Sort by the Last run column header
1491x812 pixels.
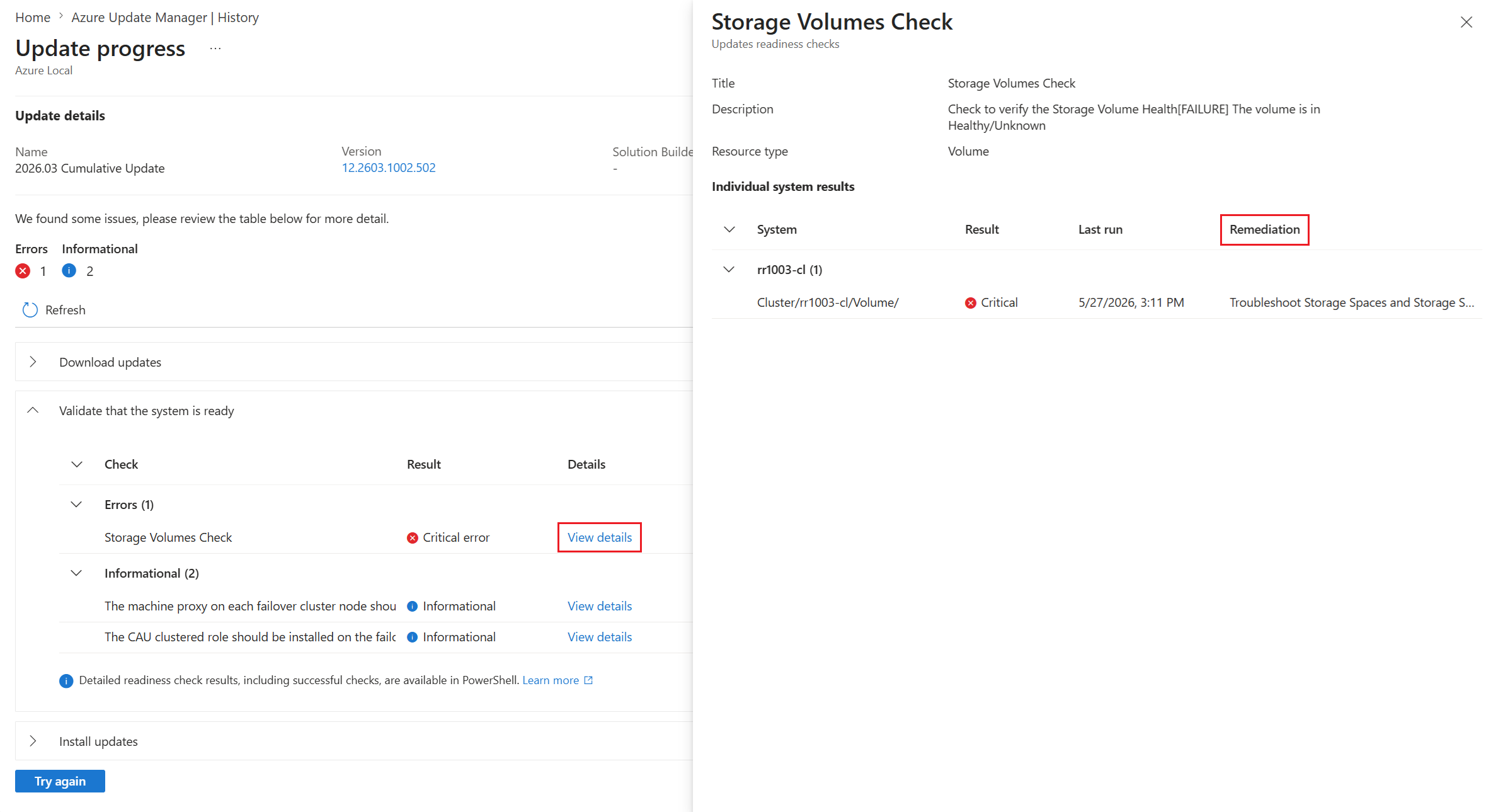click(x=1100, y=229)
